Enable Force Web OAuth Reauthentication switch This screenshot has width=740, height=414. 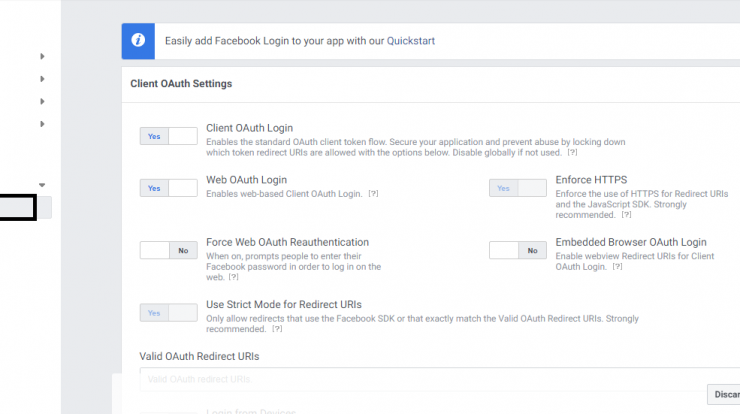[168, 250]
